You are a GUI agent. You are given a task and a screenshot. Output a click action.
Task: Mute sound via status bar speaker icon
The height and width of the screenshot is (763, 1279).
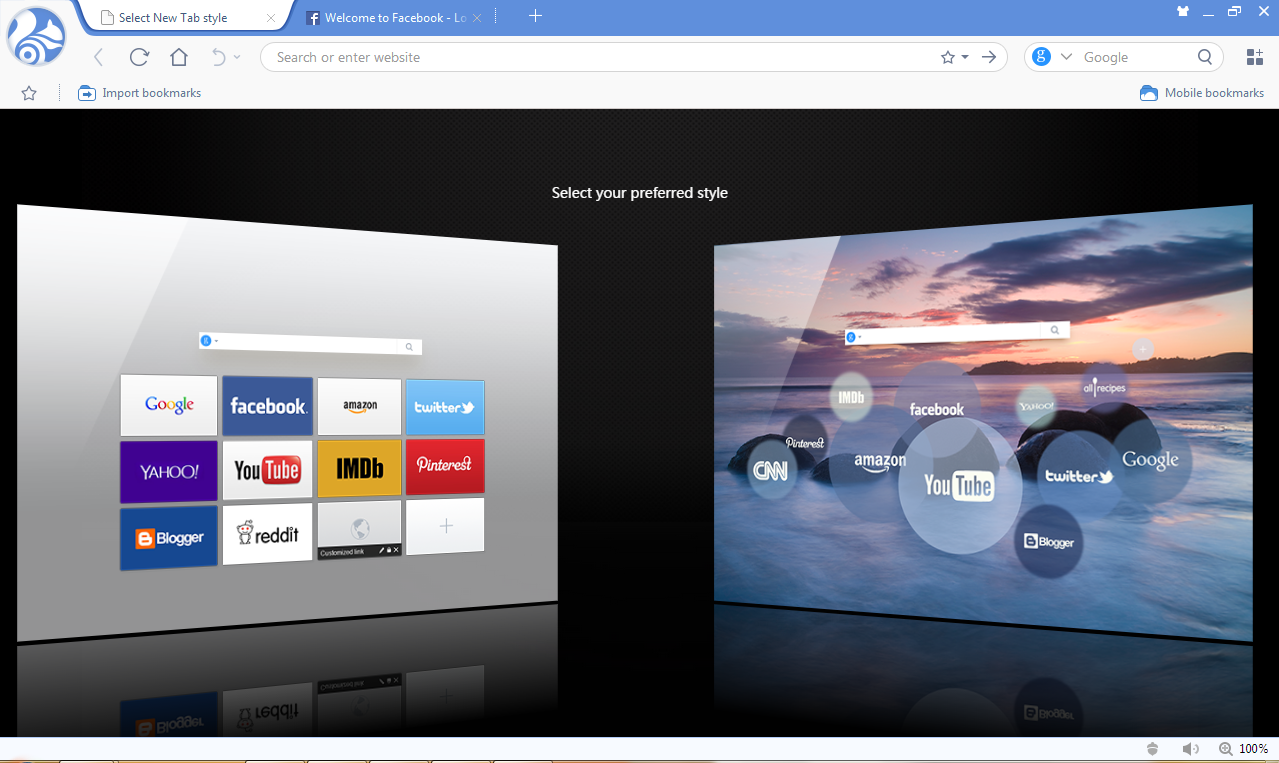(1190, 749)
